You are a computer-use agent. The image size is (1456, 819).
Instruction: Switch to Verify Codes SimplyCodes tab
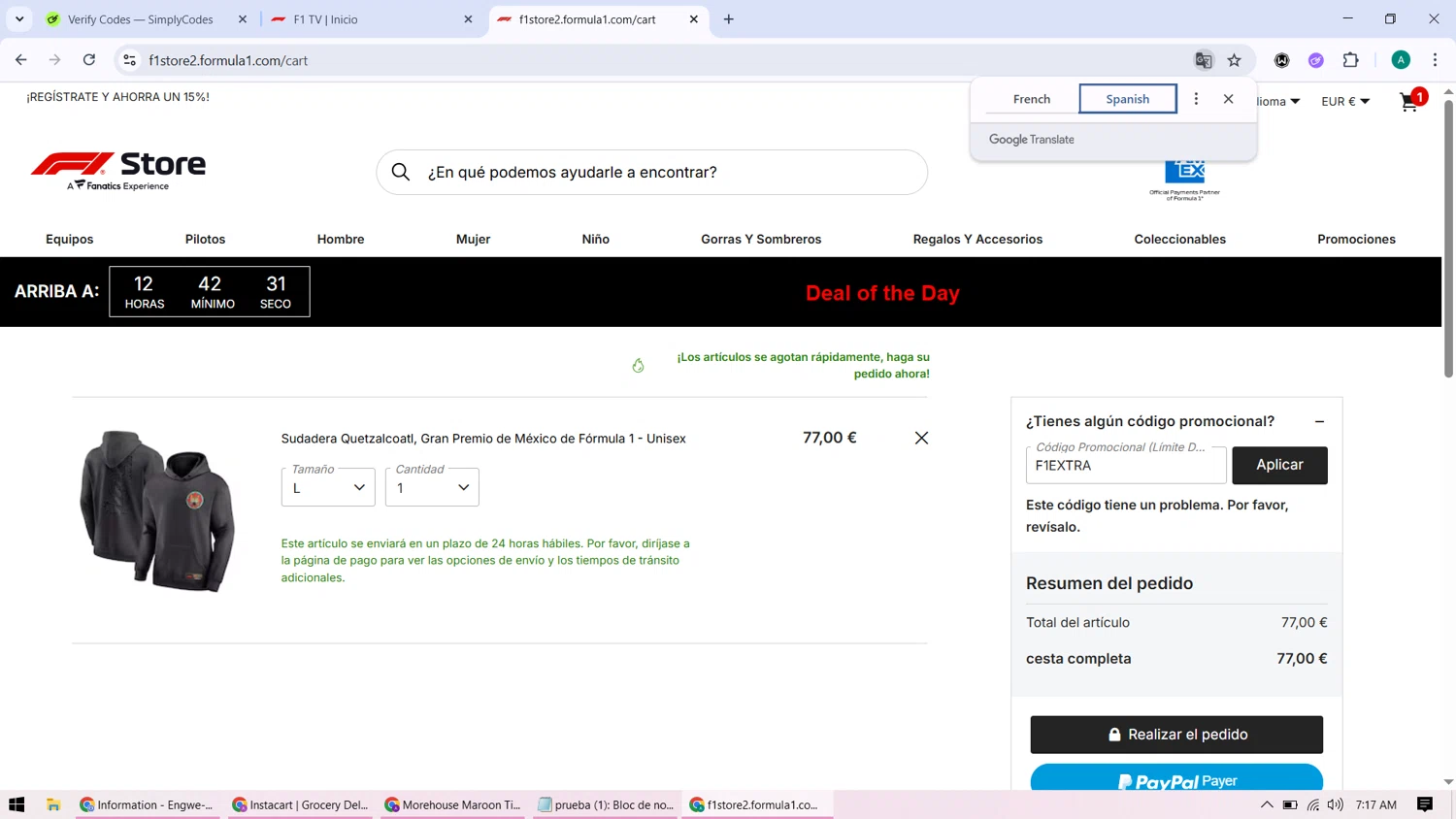coord(140,19)
